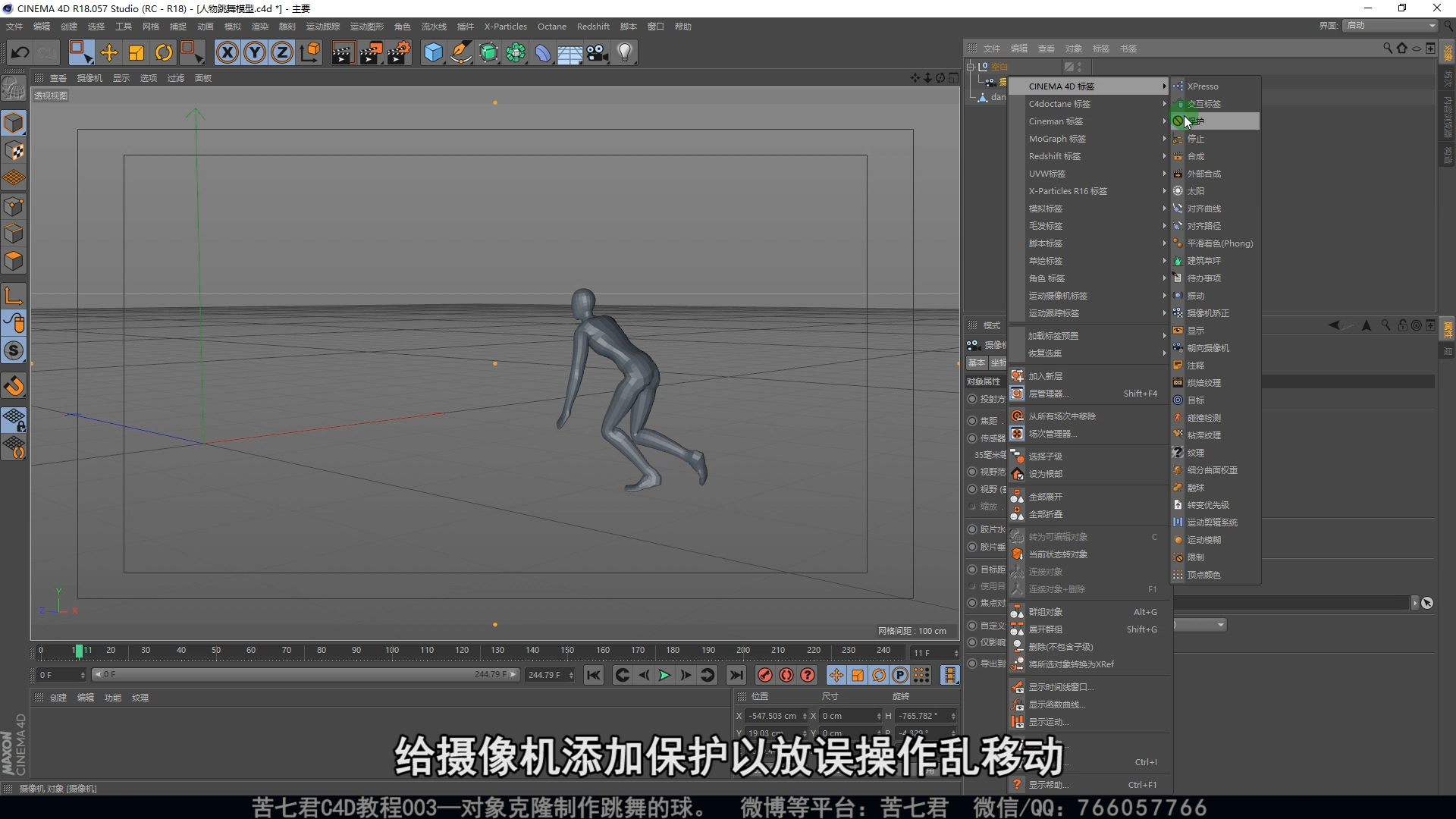The image size is (1456, 819).
Task: Click 全部展开 in context menu
Action: (x=1089, y=497)
